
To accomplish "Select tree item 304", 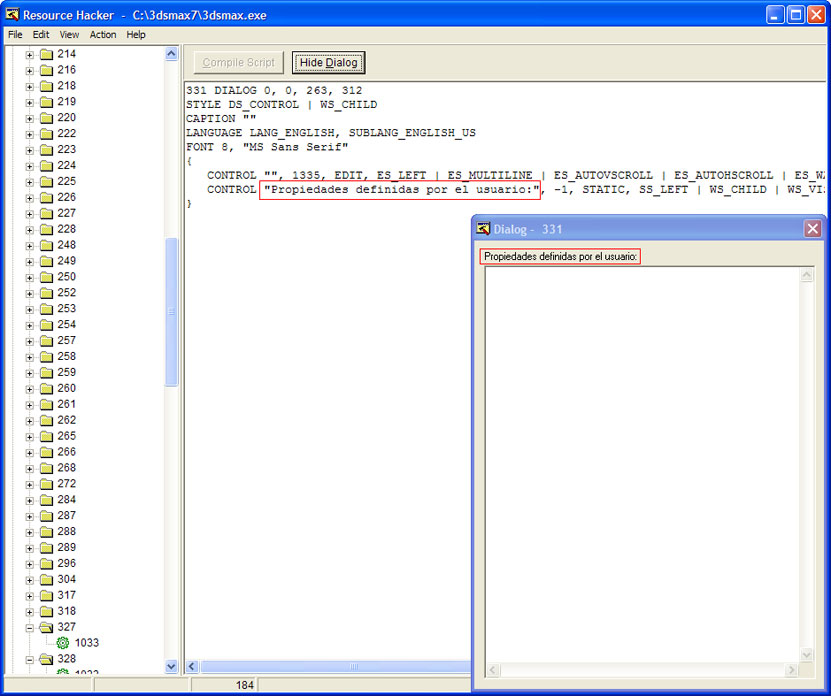I will coord(67,579).
